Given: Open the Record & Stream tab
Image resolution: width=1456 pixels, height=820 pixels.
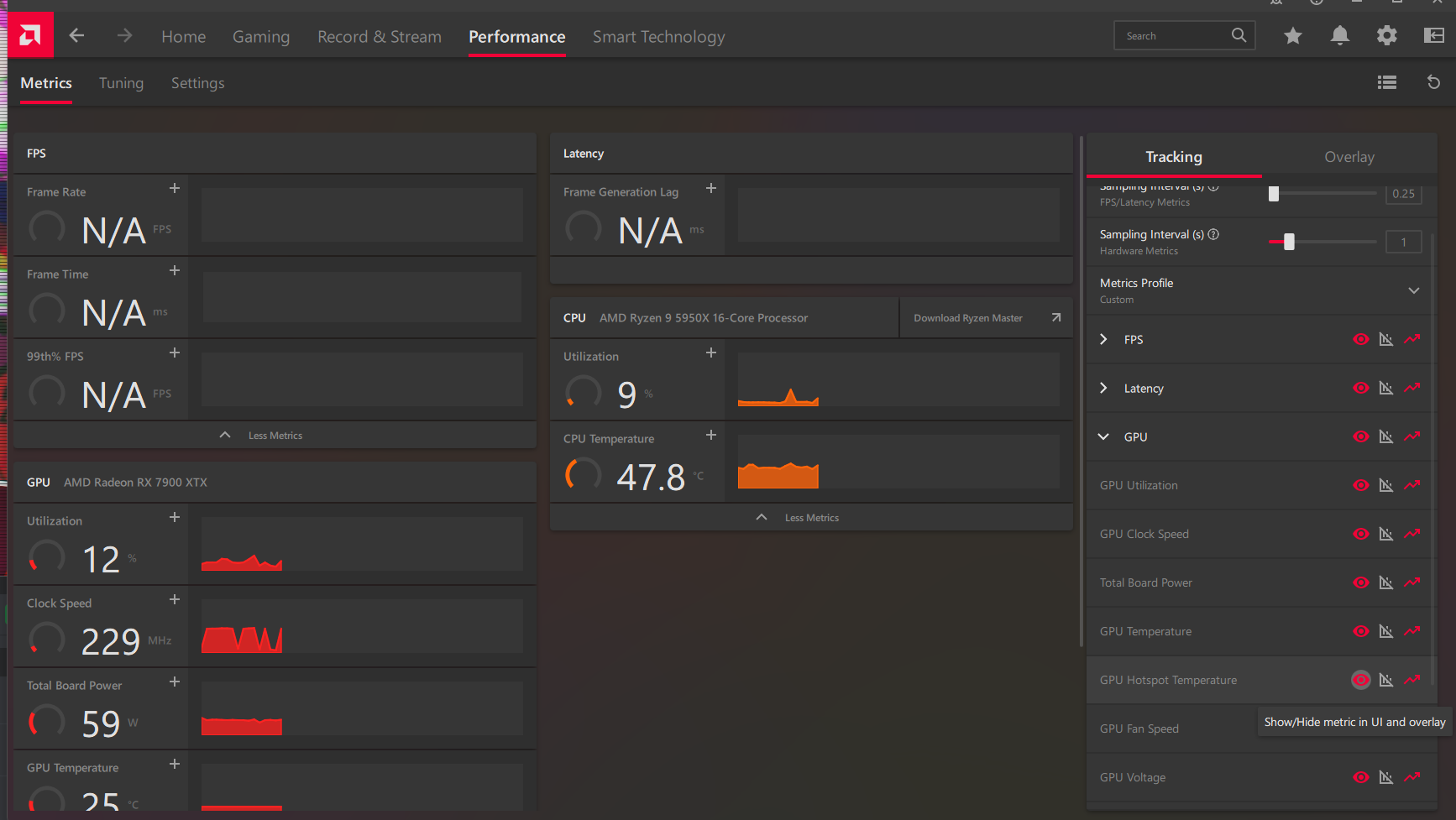Looking at the screenshot, I should click(380, 37).
